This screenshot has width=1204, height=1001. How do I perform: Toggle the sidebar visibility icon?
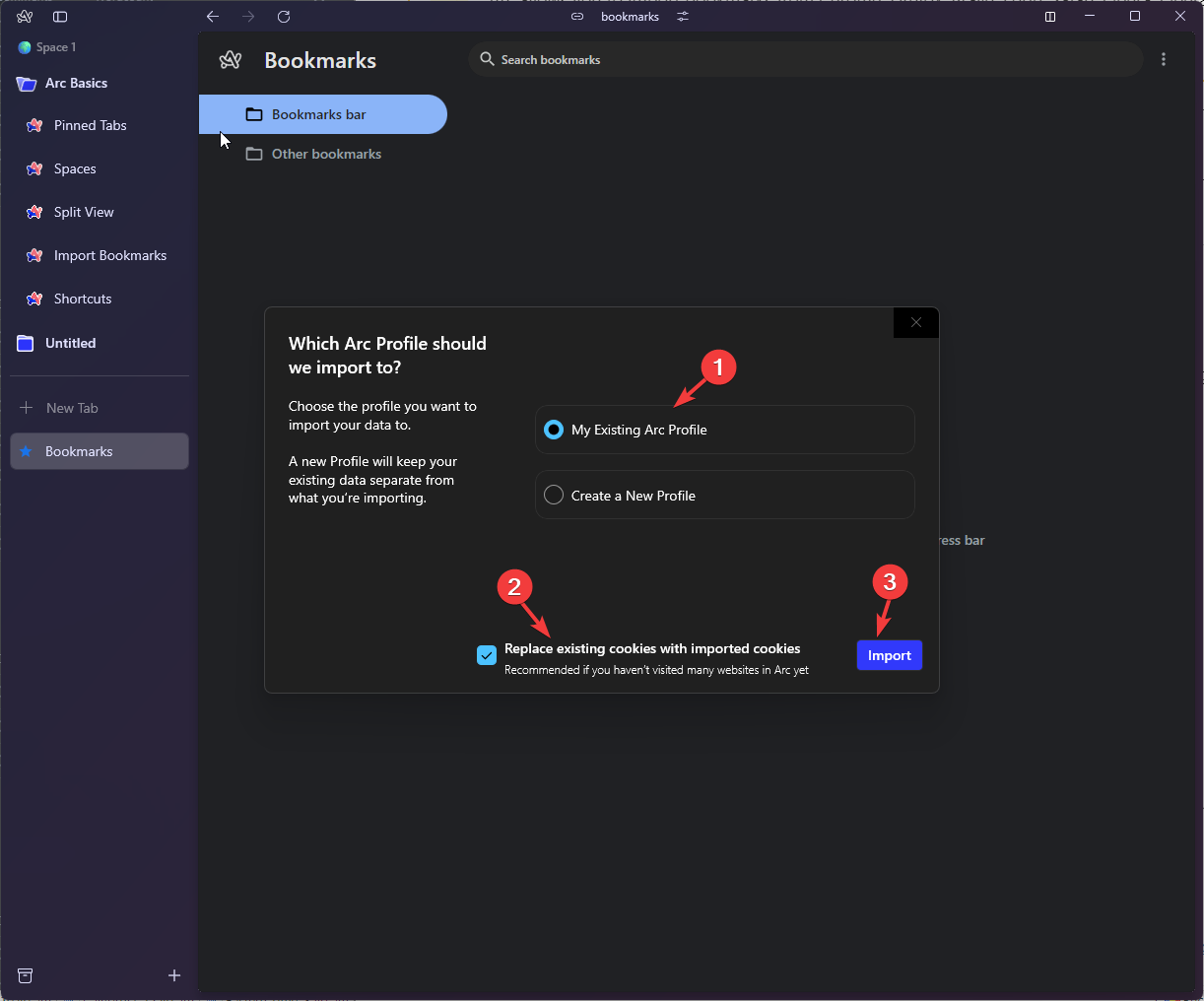coord(60,17)
